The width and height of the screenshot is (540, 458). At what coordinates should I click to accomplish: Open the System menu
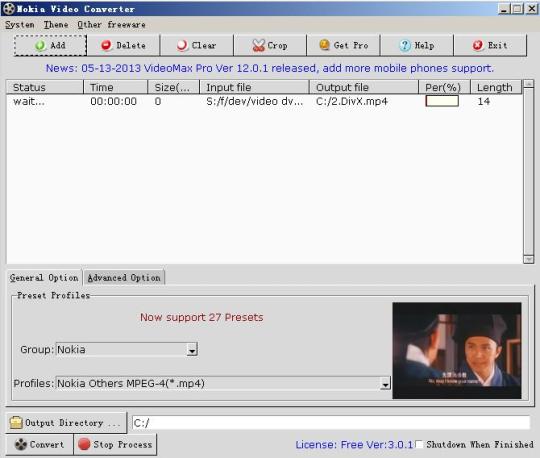pyautogui.click(x=20, y=25)
